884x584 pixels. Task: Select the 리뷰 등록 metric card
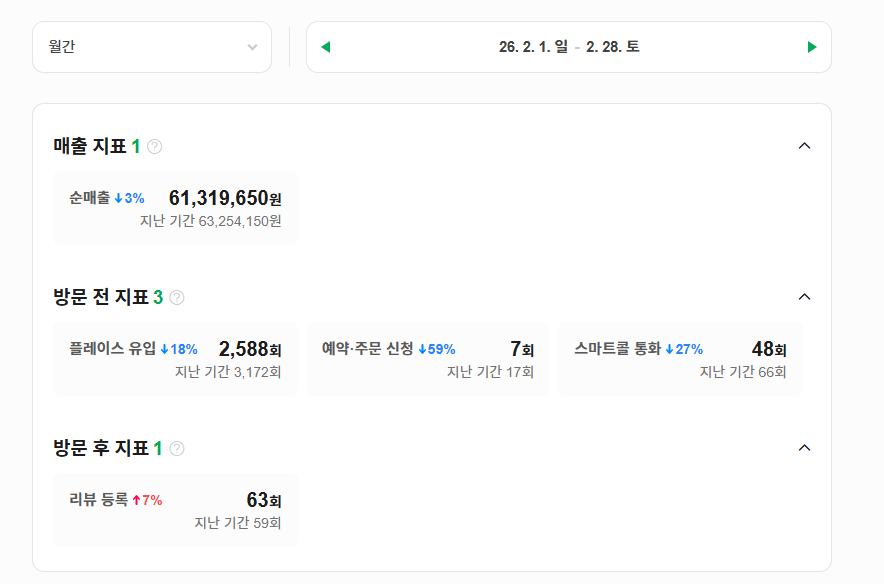point(175,510)
